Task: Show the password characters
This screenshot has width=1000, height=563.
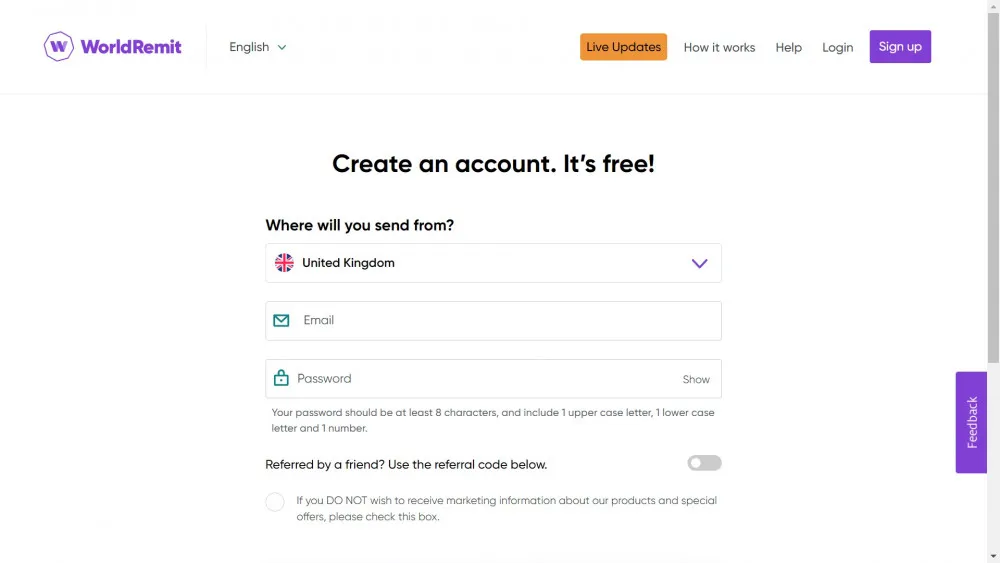Action: point(696,379)
